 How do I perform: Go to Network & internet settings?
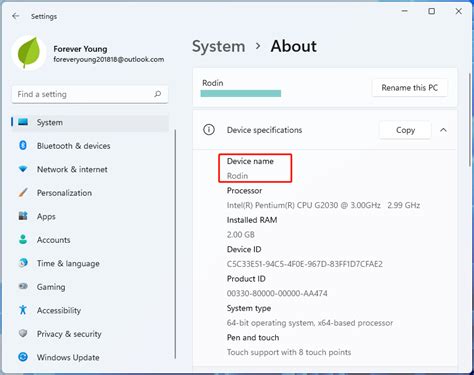coord(72,169)
